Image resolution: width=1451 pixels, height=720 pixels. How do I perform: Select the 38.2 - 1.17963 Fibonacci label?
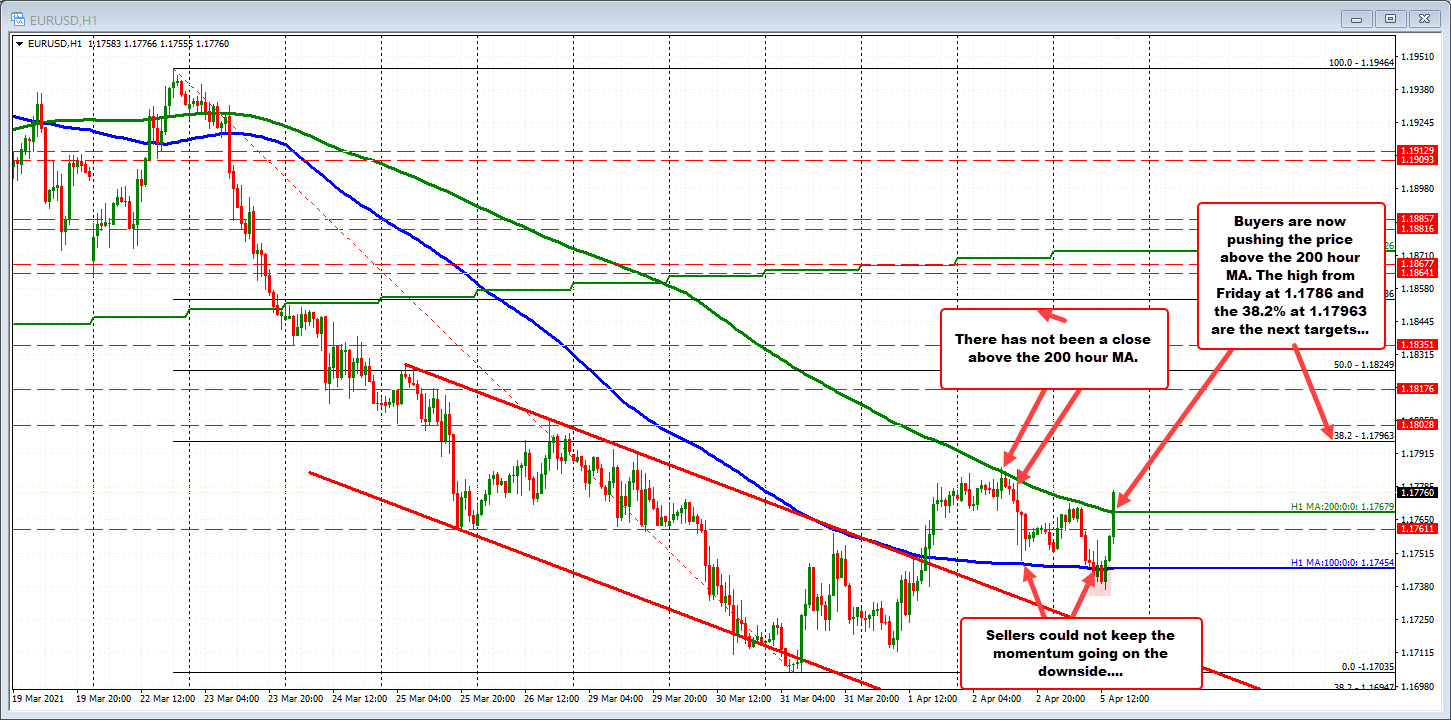tap(1364, 435)
